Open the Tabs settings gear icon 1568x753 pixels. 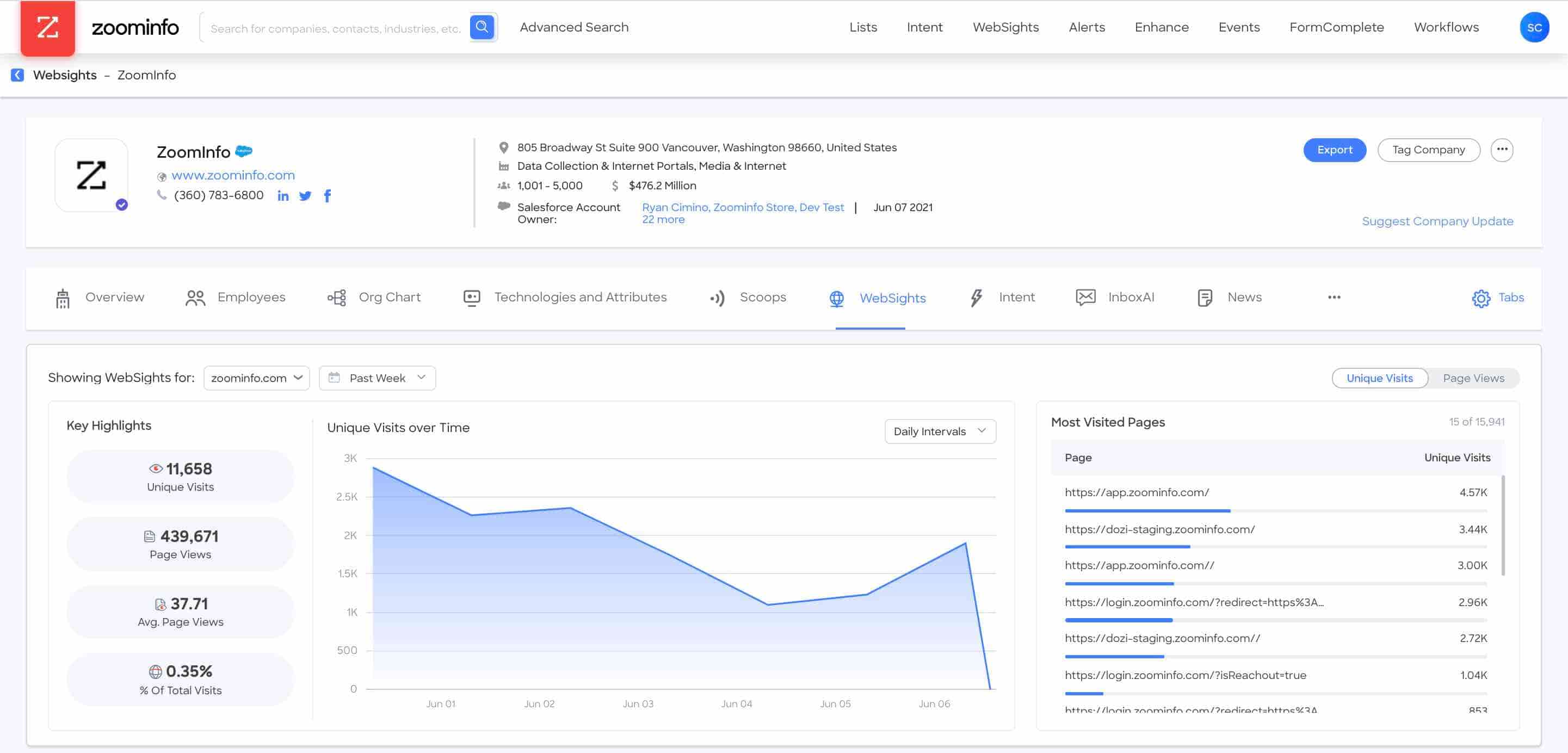coord(1480,298)
